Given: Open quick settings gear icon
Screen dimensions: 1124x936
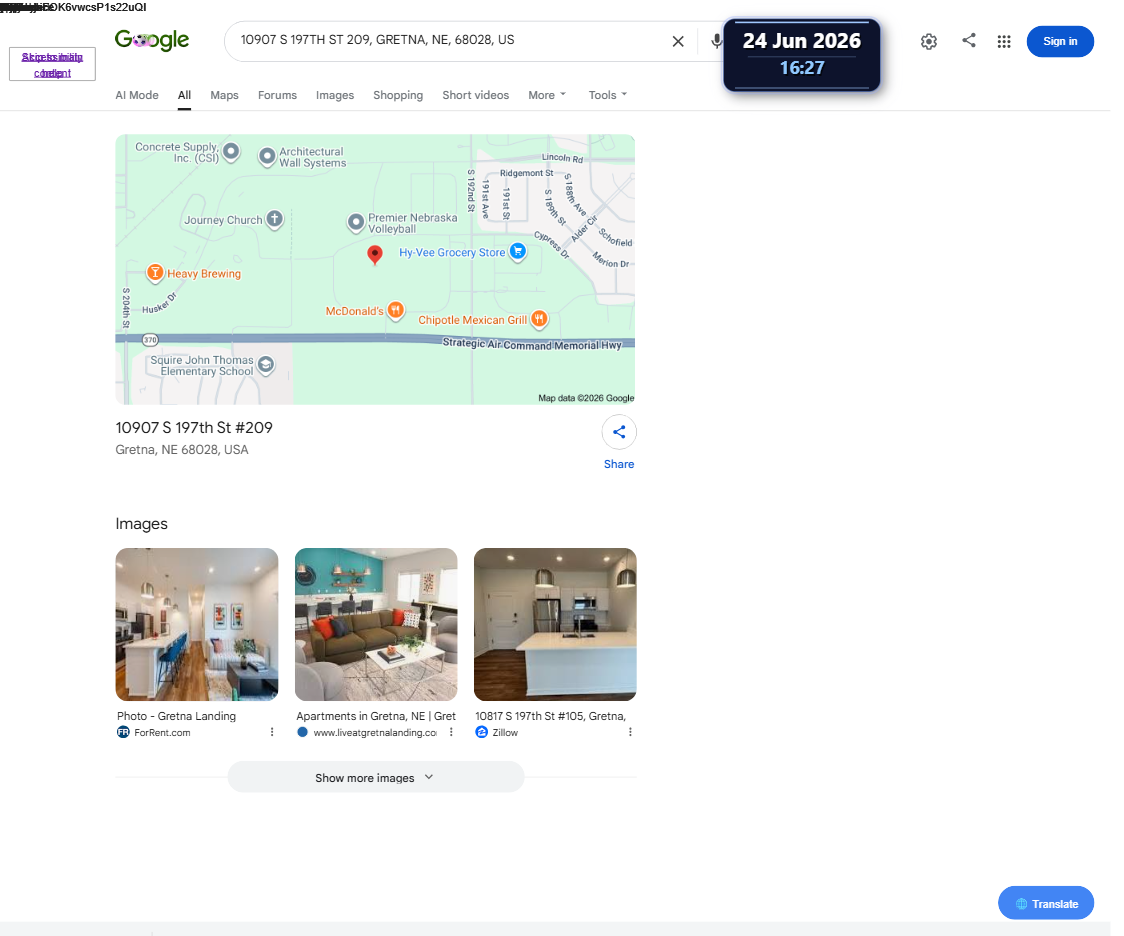Looking at the screenshot, I should (928, 42).
